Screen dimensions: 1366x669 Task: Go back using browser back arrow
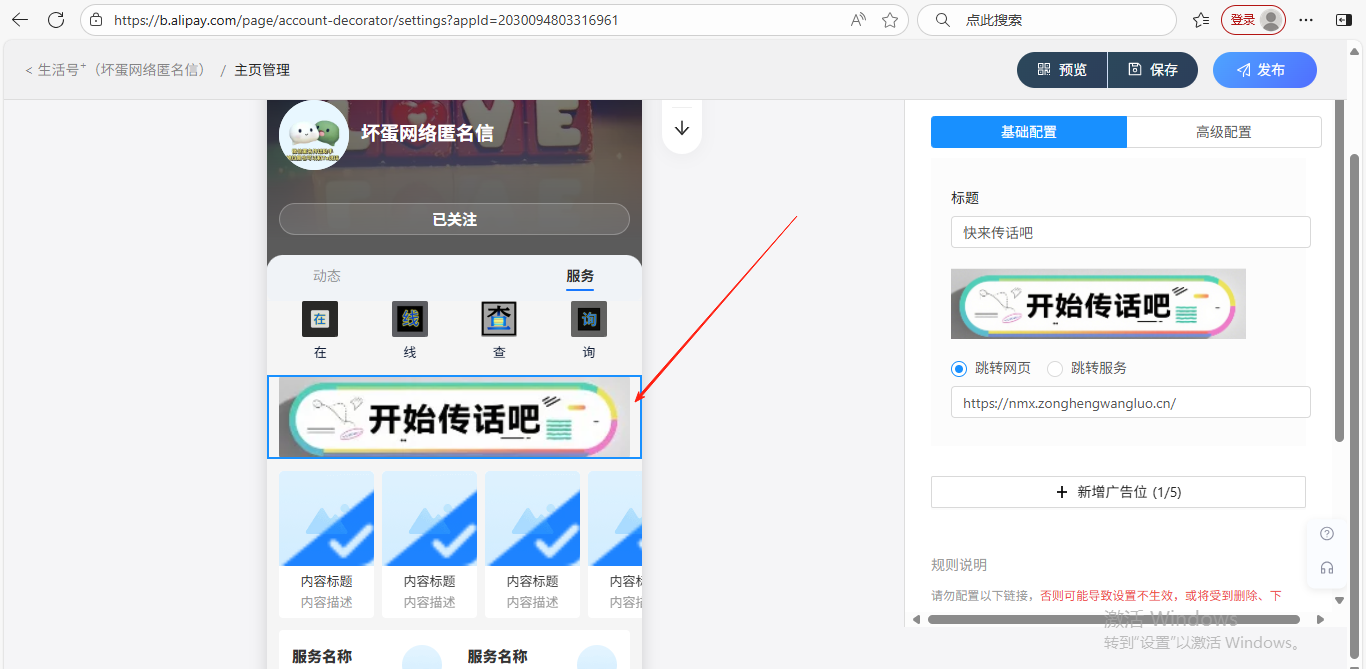pos(20,20)
